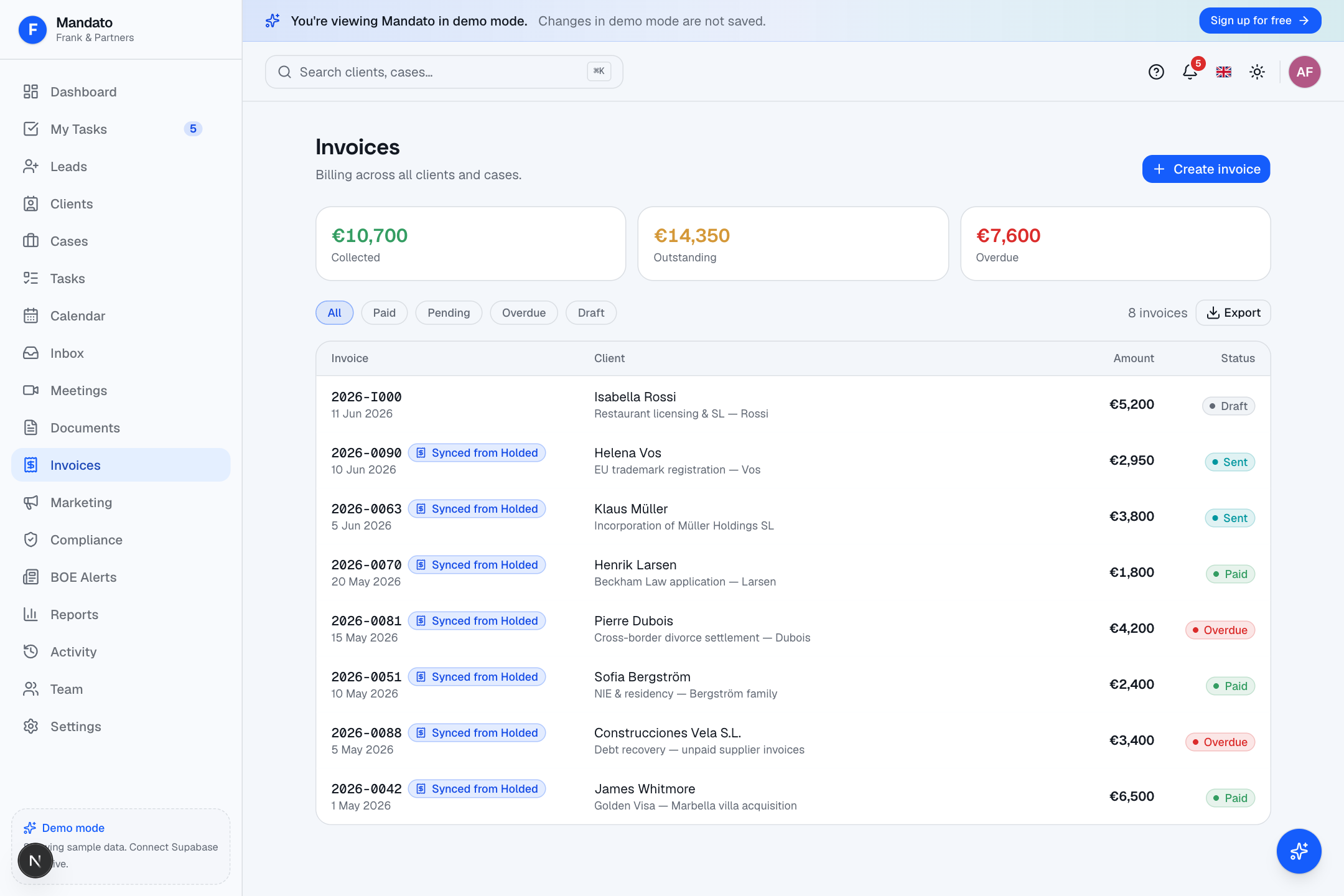Click the floating AI sparkle assistant button
The image size is (1344, 896).
tap(1299, 851)
